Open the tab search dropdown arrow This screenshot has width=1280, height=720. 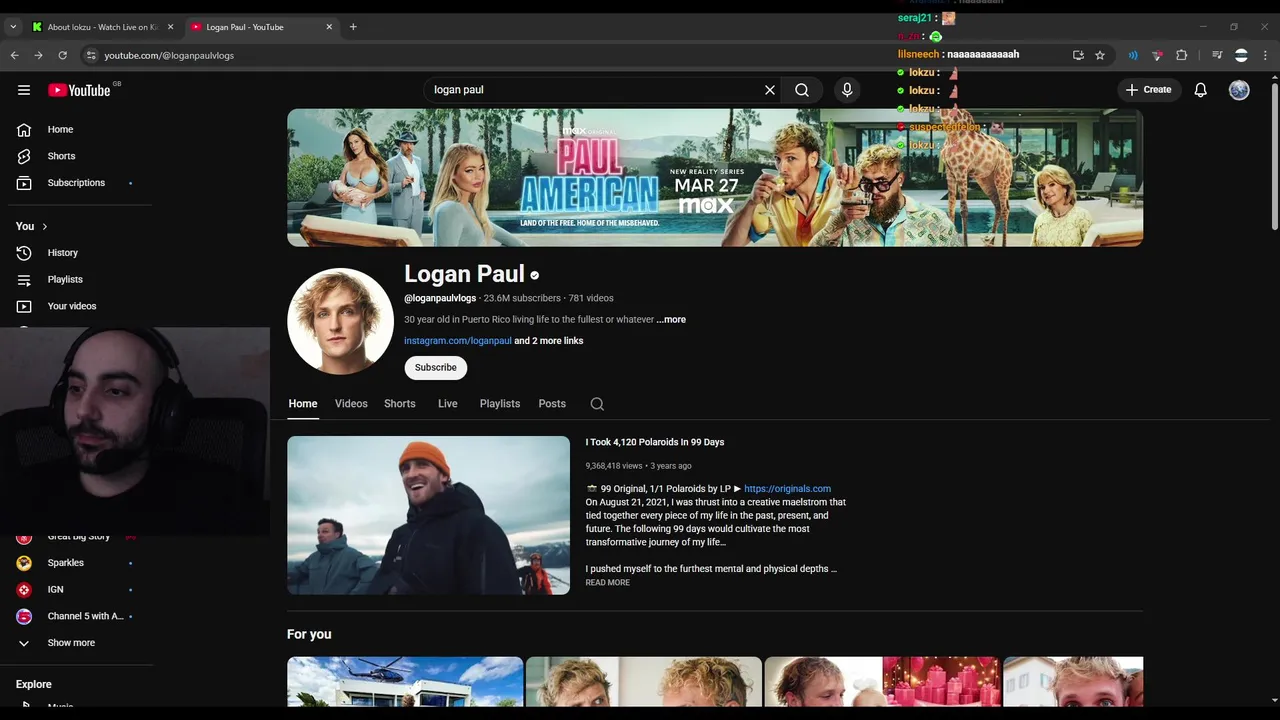13,27
